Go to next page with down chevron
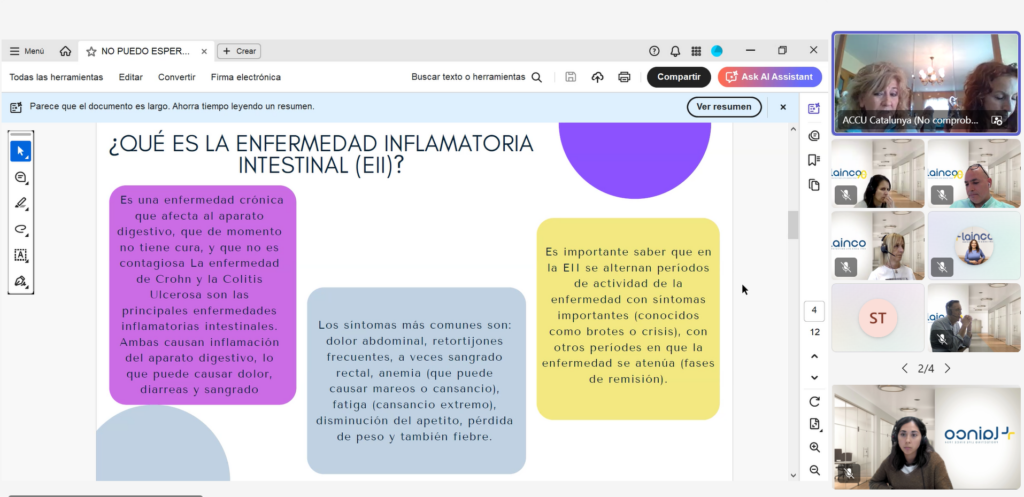The height and width of the screenshot is (497, 1024). click(814, 377)
